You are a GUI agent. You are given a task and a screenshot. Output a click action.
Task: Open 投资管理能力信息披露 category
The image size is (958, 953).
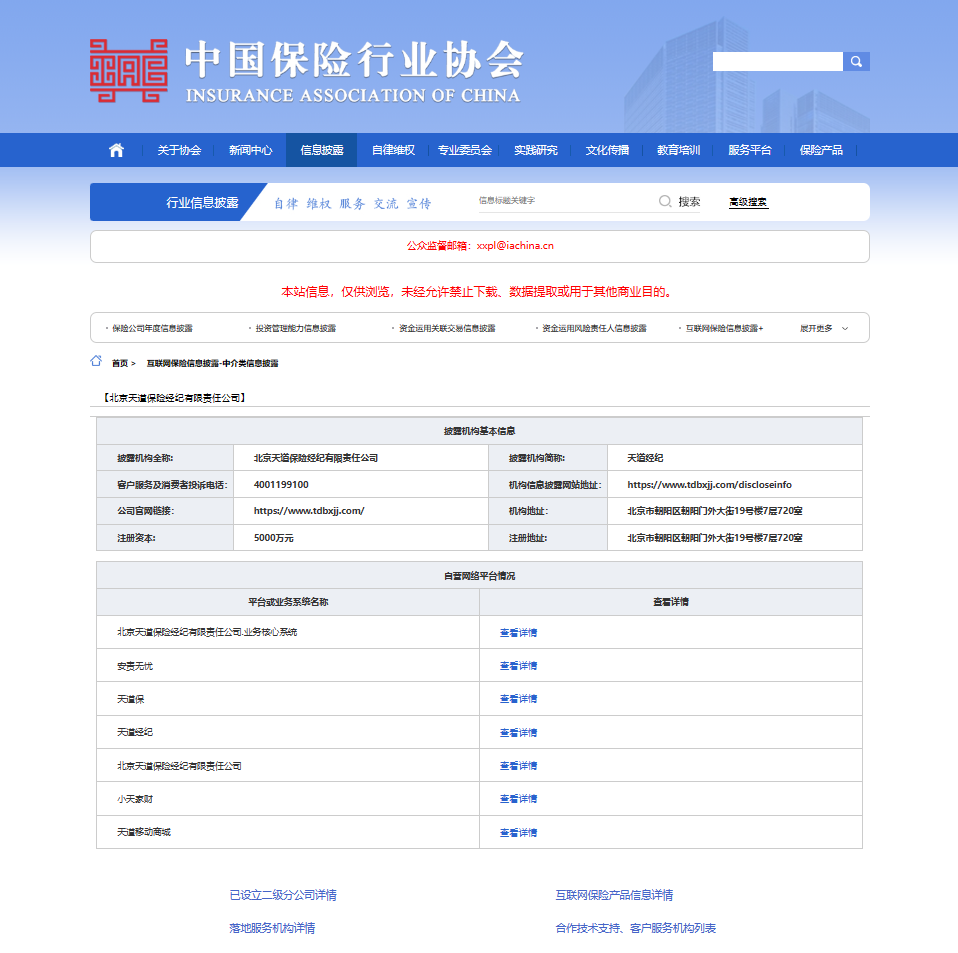pyautogui.click(x=296, y=329)
